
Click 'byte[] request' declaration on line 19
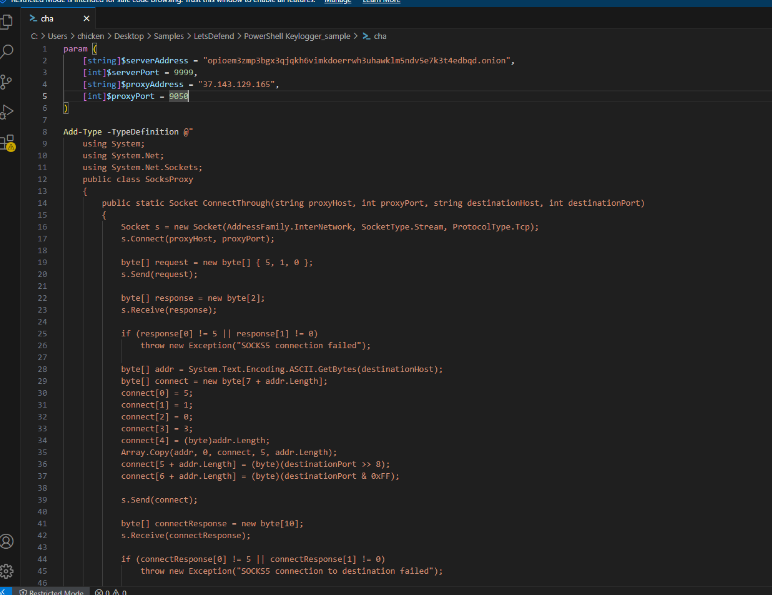(x=155, y=263)
